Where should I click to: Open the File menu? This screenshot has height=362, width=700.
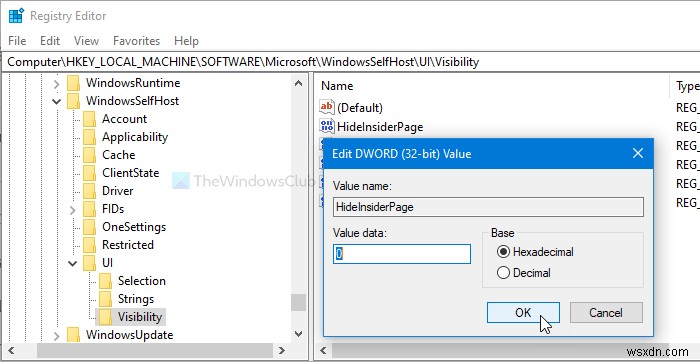pos(17,41)
